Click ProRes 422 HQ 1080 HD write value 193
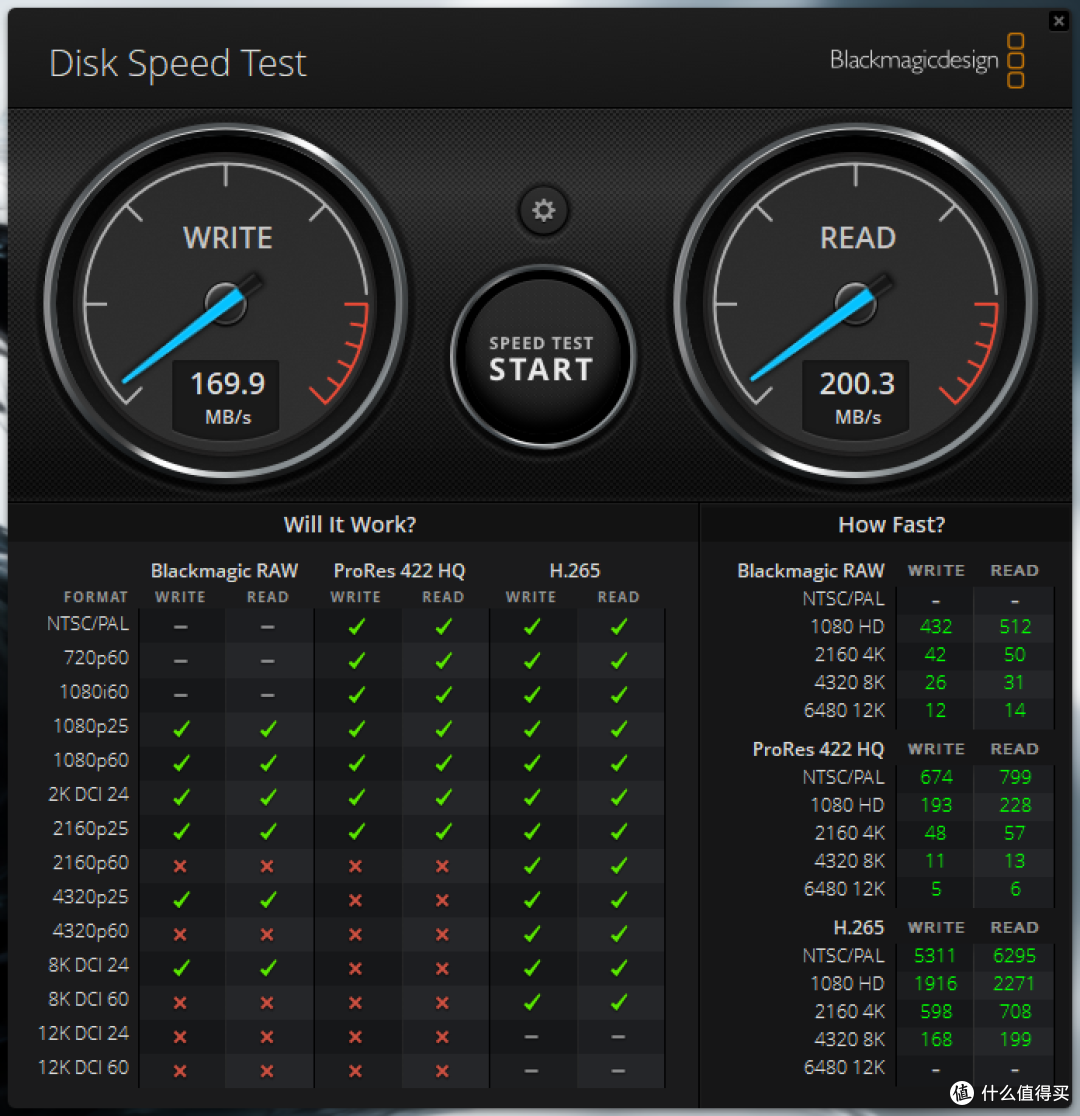 coord(935,804)
